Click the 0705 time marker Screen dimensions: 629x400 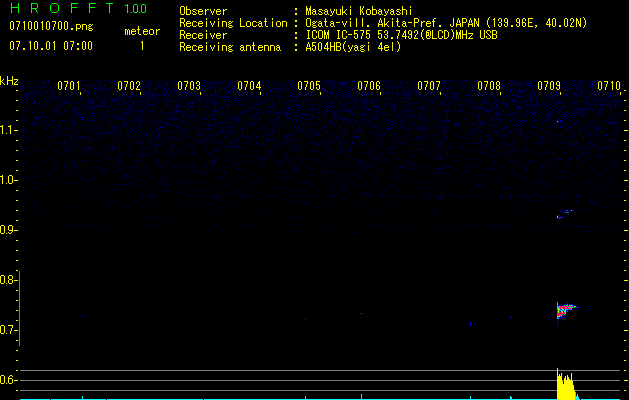pyautogui.click(x=309, y=86)
